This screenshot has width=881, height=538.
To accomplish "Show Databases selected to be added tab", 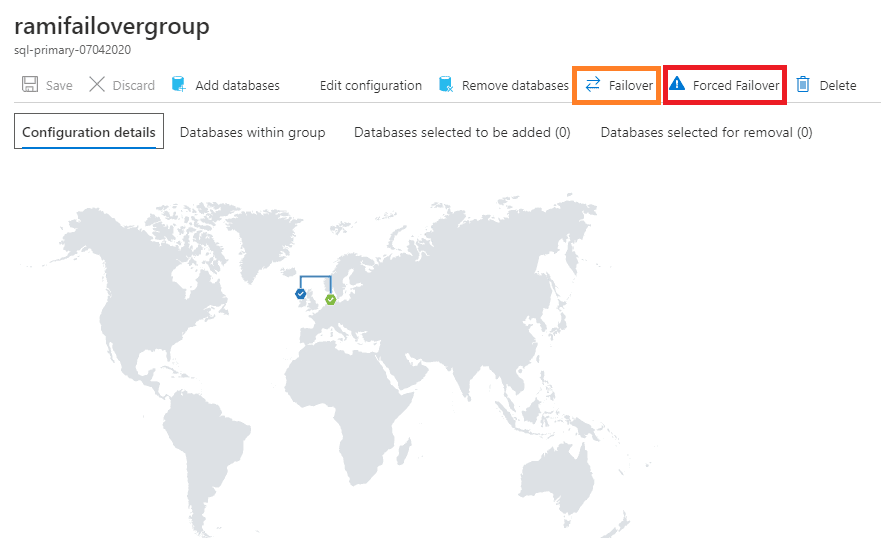I will coord(462,132).
